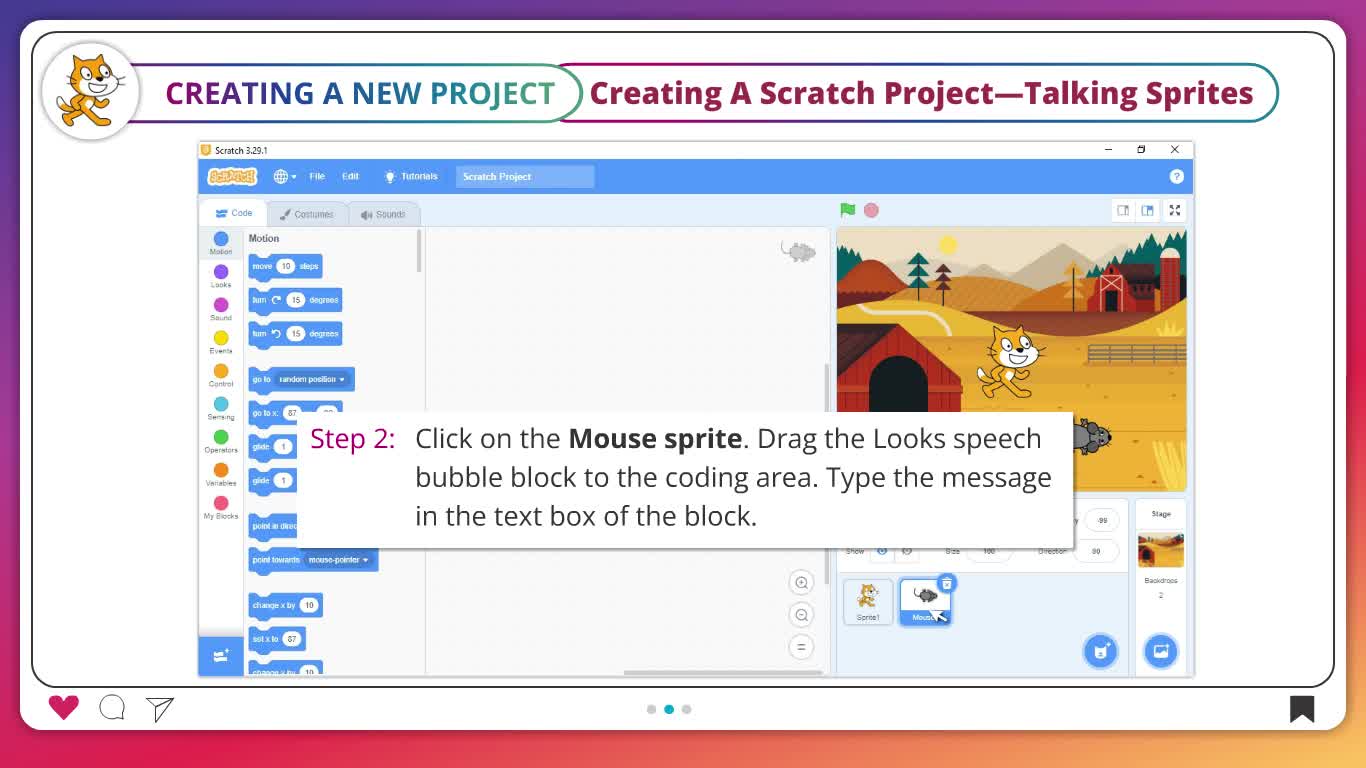Viewport: 1366px width, 768px height.
Task: Click the block palette vertical scrollbar
Action: tap(419, 251)
